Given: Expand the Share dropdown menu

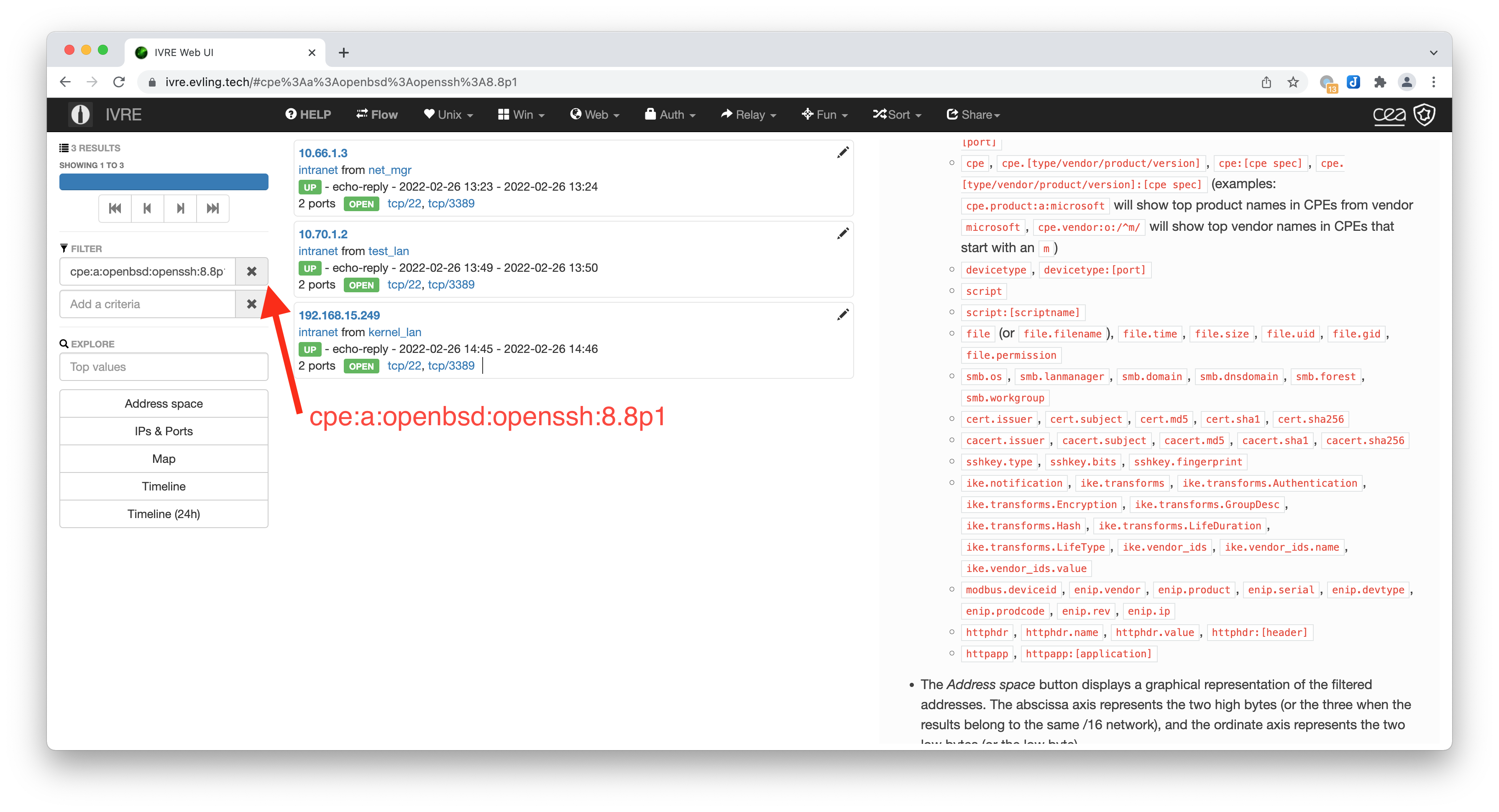Looking at the screenshot, I should [x=973, y=115].
